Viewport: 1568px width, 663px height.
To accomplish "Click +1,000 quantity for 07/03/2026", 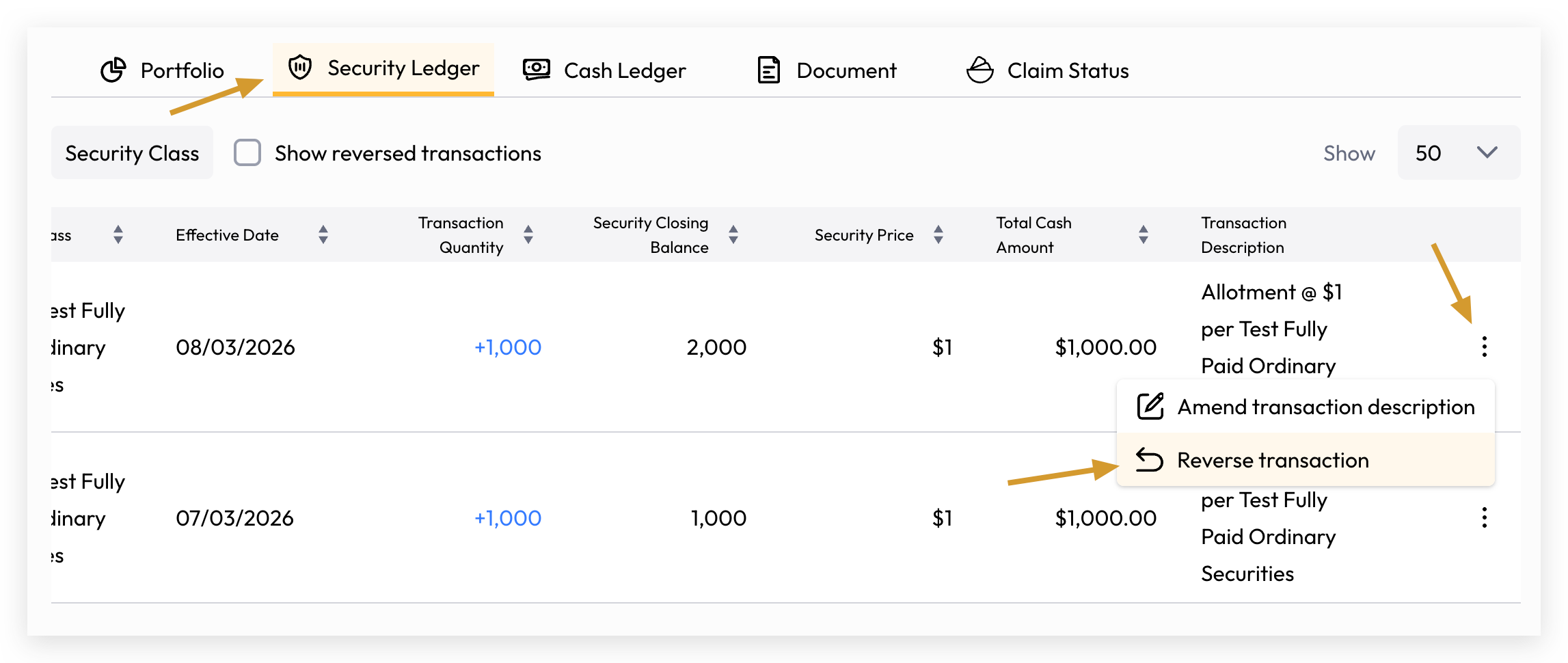I will point(508,518).
